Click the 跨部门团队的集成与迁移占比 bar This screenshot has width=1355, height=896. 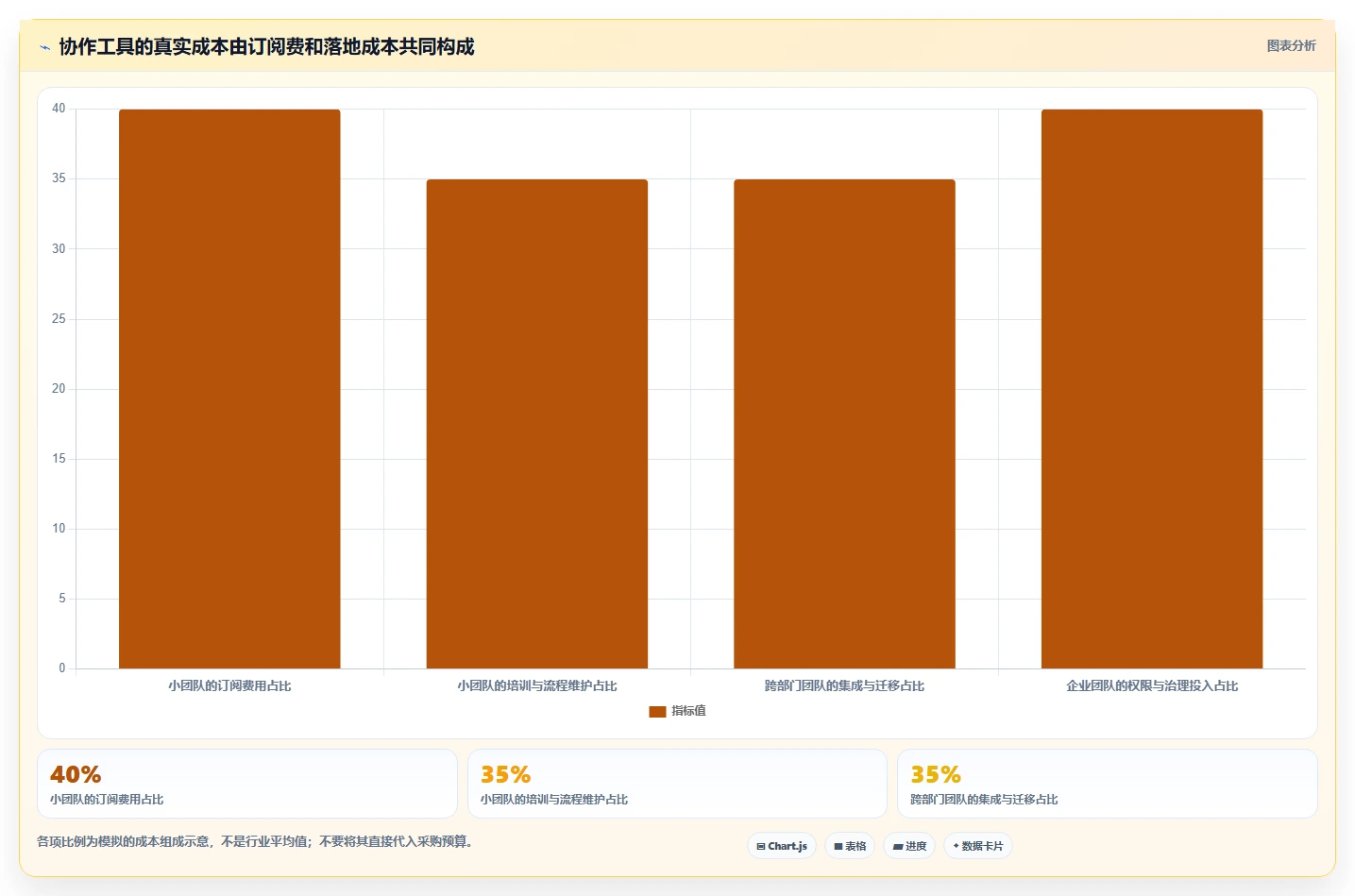[844, 424]
